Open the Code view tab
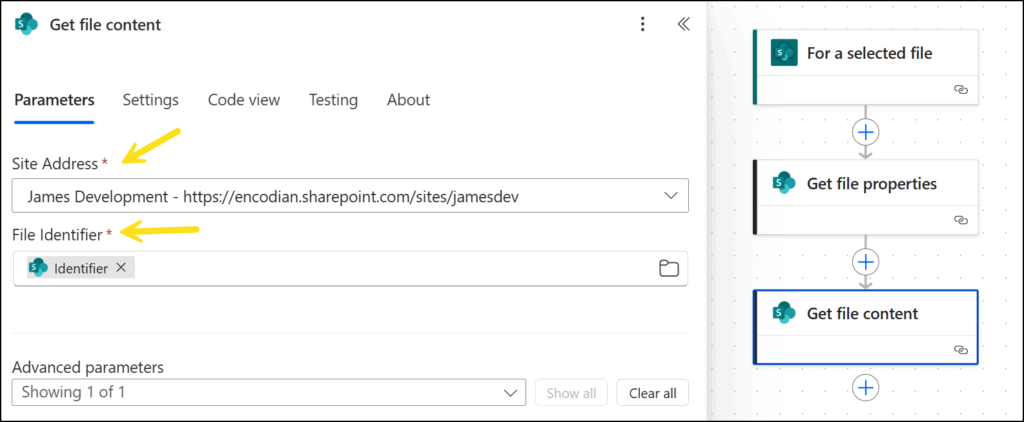The width and height of the screenshot is (1024, 422). [x=244, y=100]
